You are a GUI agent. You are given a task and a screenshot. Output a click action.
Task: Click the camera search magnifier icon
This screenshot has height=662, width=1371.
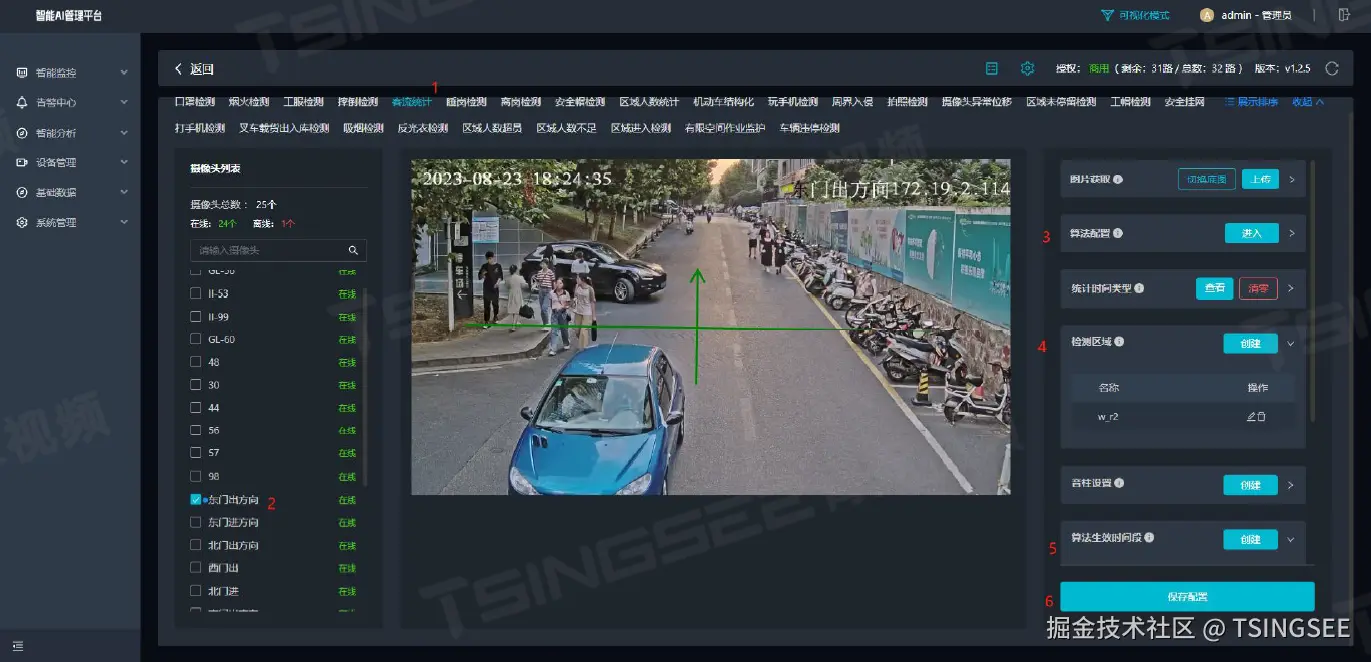[353, 250]
